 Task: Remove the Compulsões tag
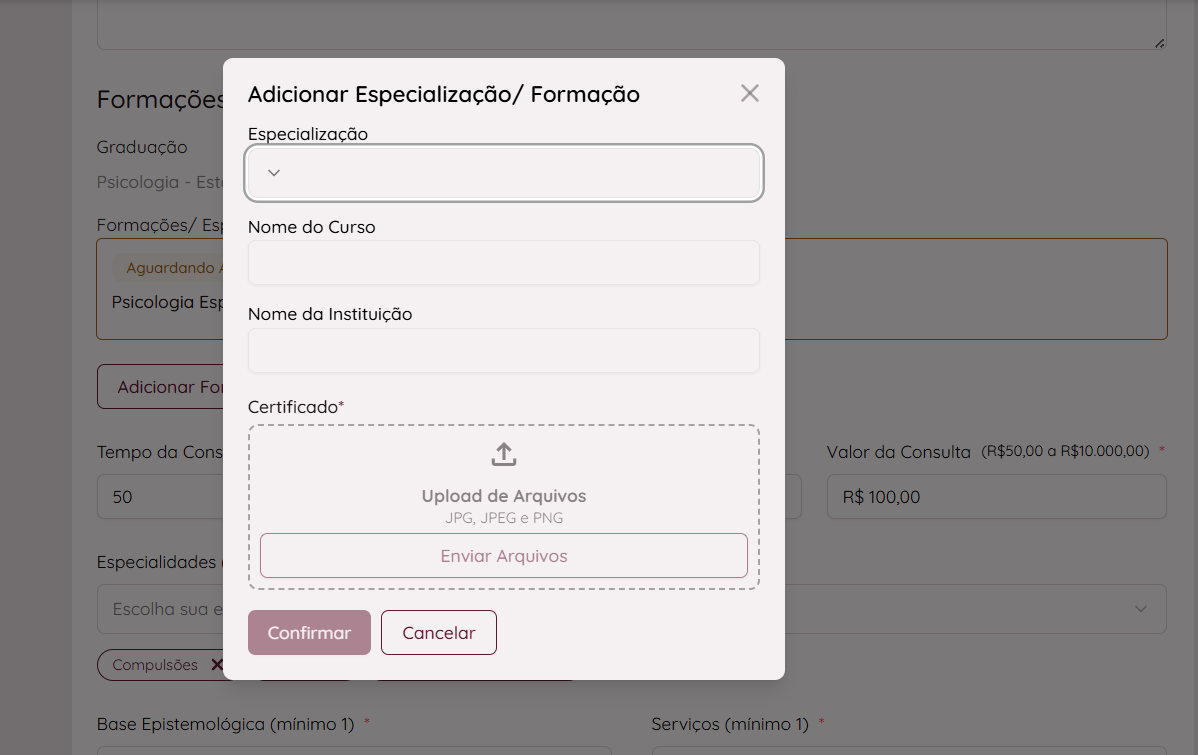pos(216,665)
